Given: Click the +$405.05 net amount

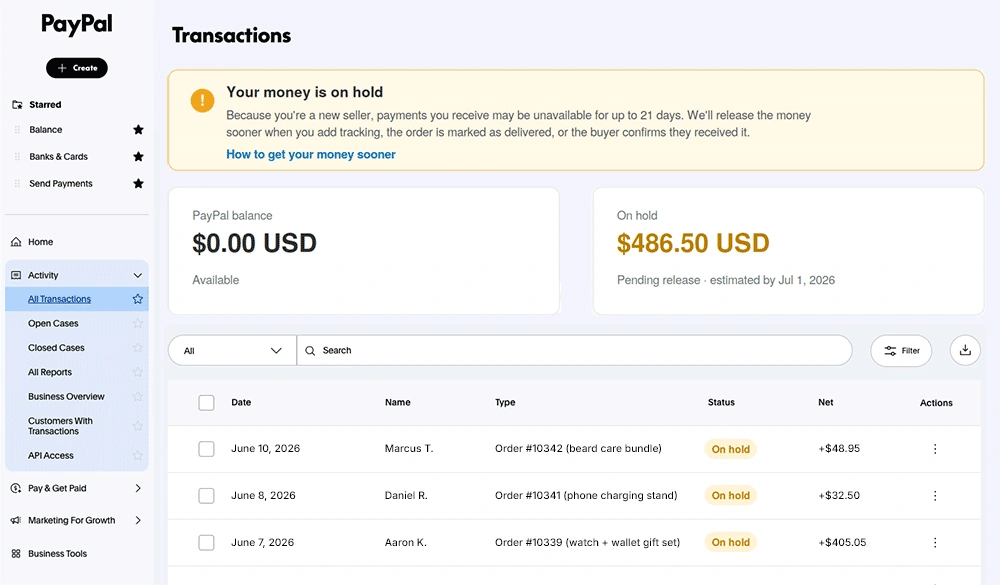Looking at the screenshot, I should tap(842, 542).
